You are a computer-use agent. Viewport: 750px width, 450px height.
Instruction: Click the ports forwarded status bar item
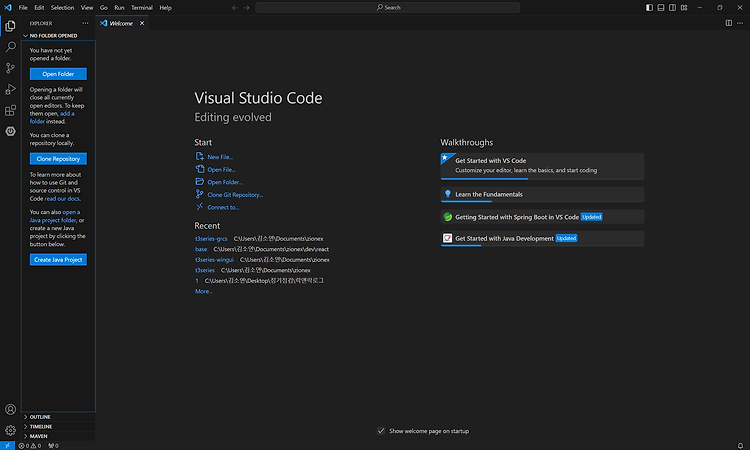53,446
